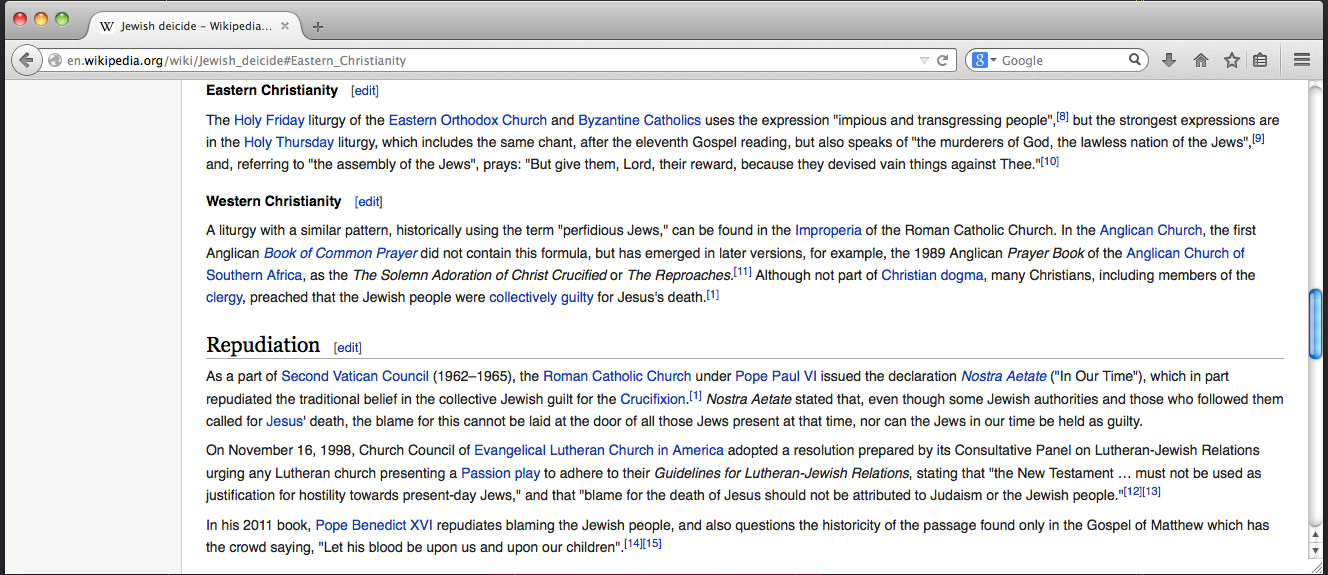Open the URL history dropdown arrow
1328x575 pixels.
coord(924,61)
